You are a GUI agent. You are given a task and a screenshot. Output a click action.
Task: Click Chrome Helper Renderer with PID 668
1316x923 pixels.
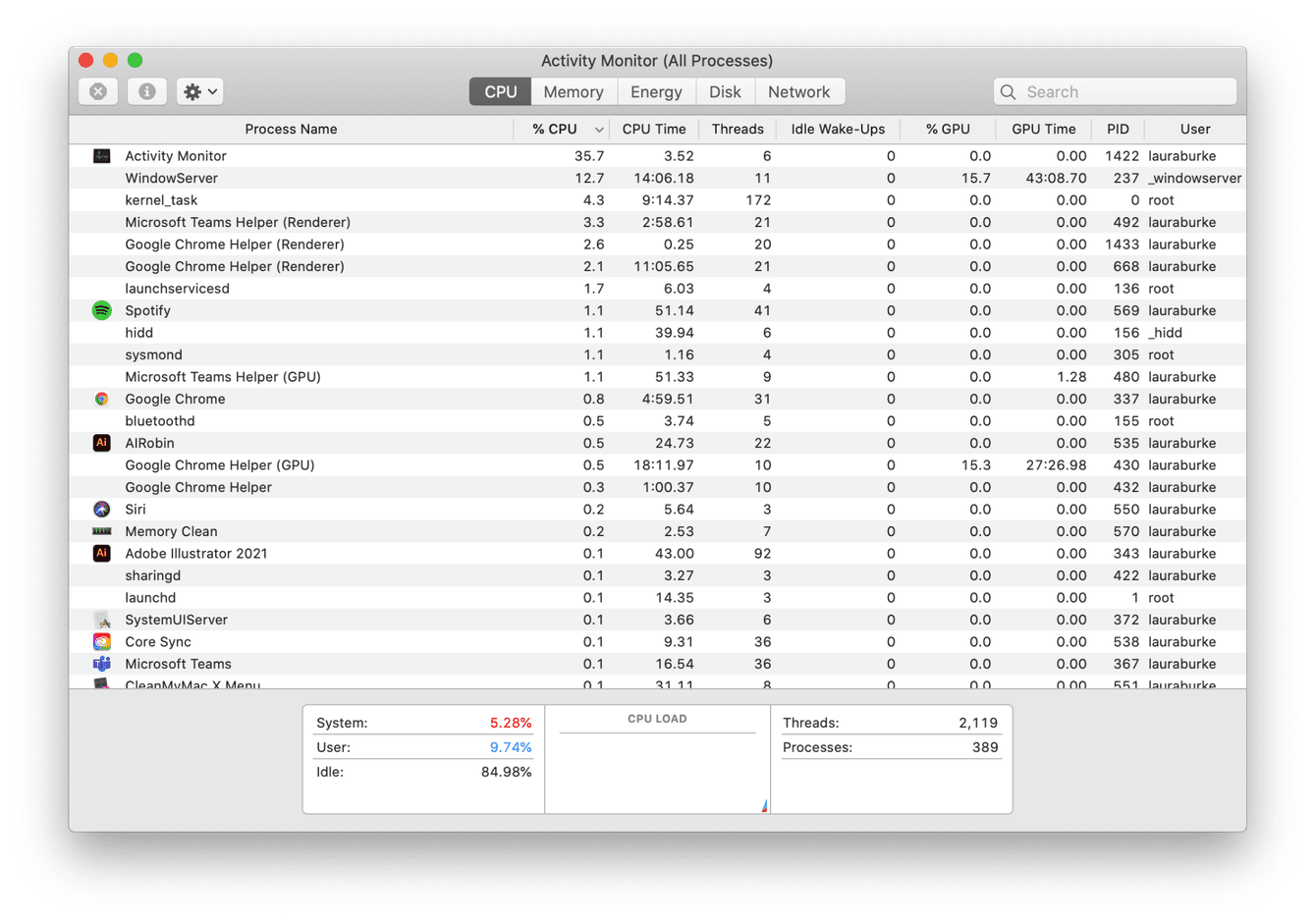pos(657,267)
